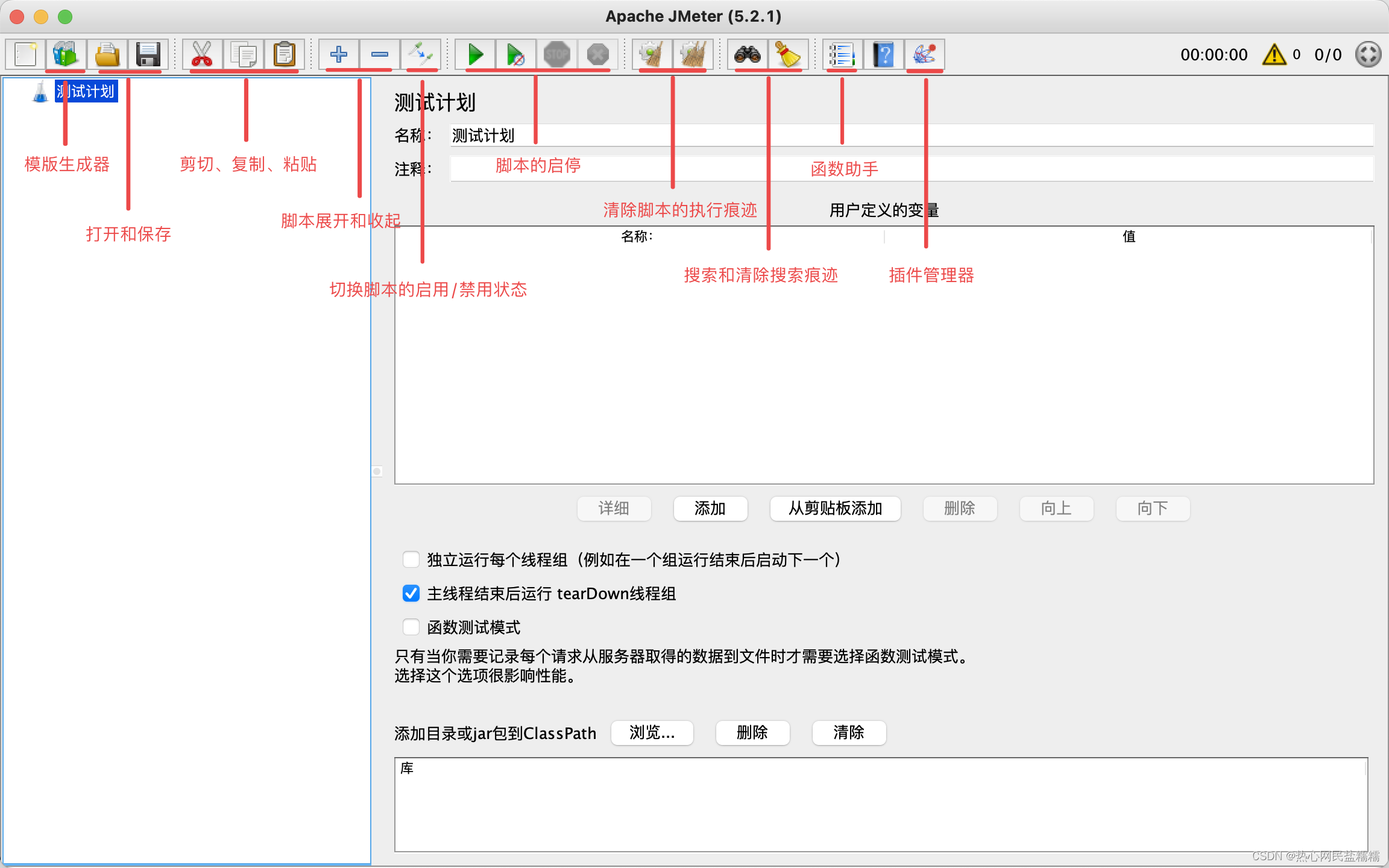Click the 用户定义的变量 table title
1389x868 pixels.
pos(884,210)
